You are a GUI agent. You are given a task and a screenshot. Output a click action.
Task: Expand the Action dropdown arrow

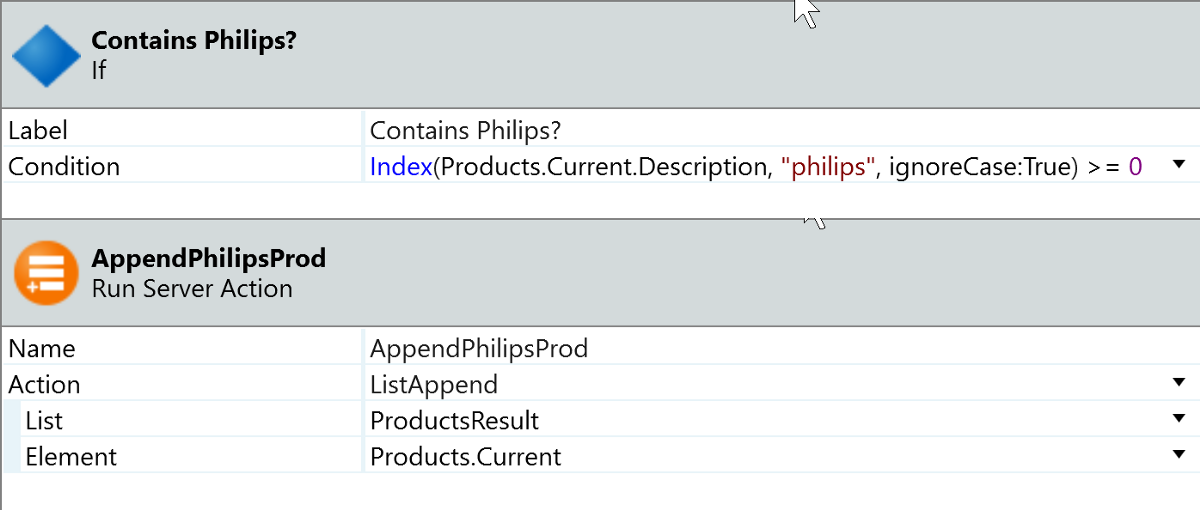1178,384
